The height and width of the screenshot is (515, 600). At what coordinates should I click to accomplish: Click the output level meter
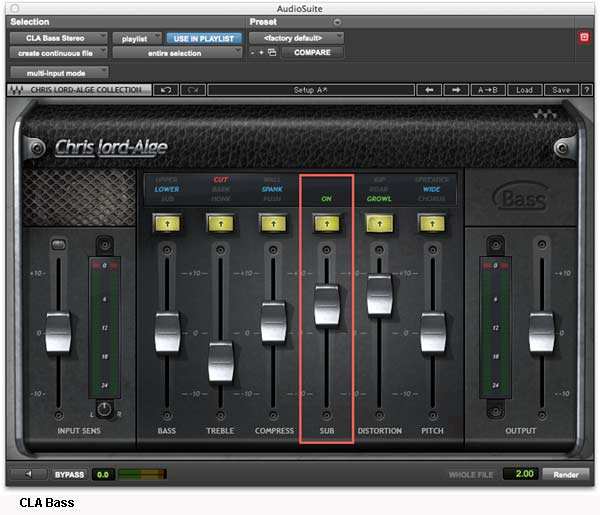coord(496,327)
